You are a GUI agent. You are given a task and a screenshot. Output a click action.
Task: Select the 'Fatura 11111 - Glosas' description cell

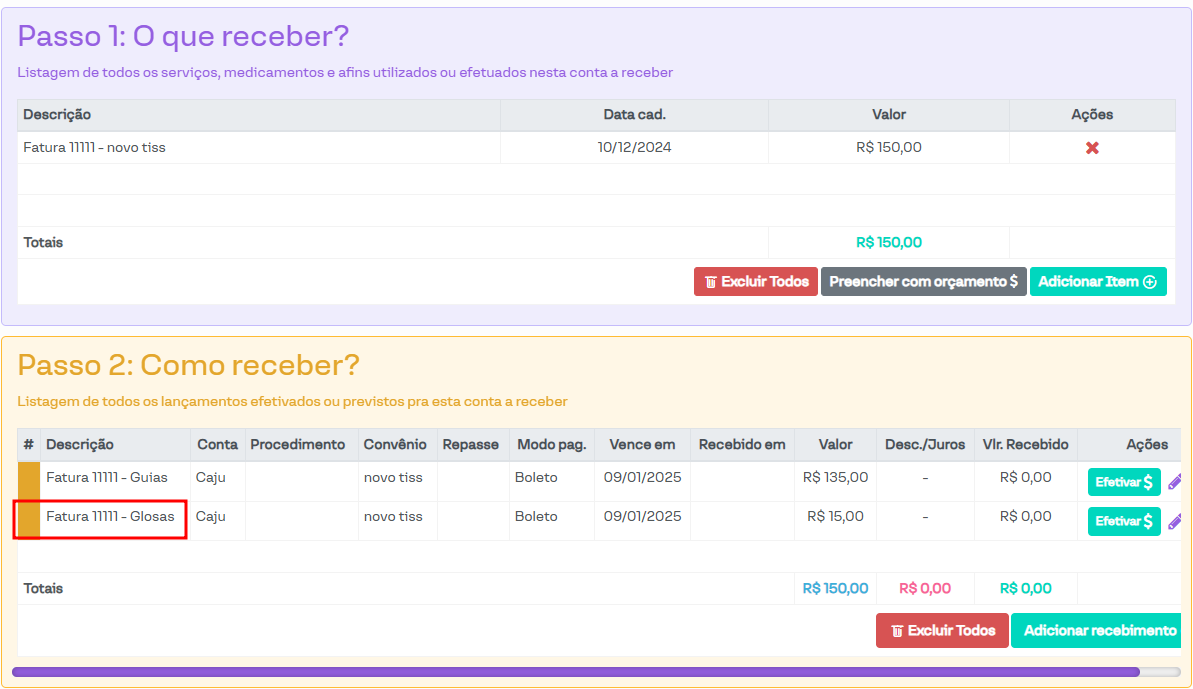(110, 517)
